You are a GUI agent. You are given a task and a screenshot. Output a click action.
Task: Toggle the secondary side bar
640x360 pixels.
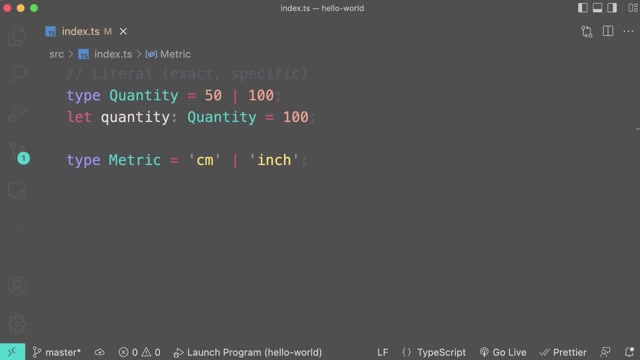[x=612, y=8]
